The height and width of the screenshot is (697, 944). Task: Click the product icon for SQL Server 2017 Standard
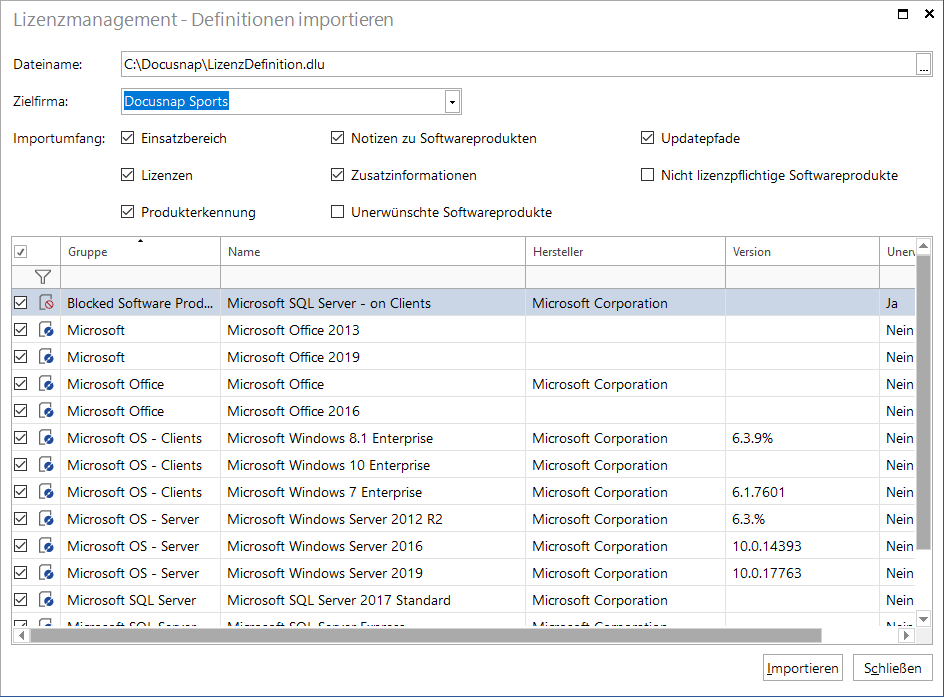[x=46, y=599]
